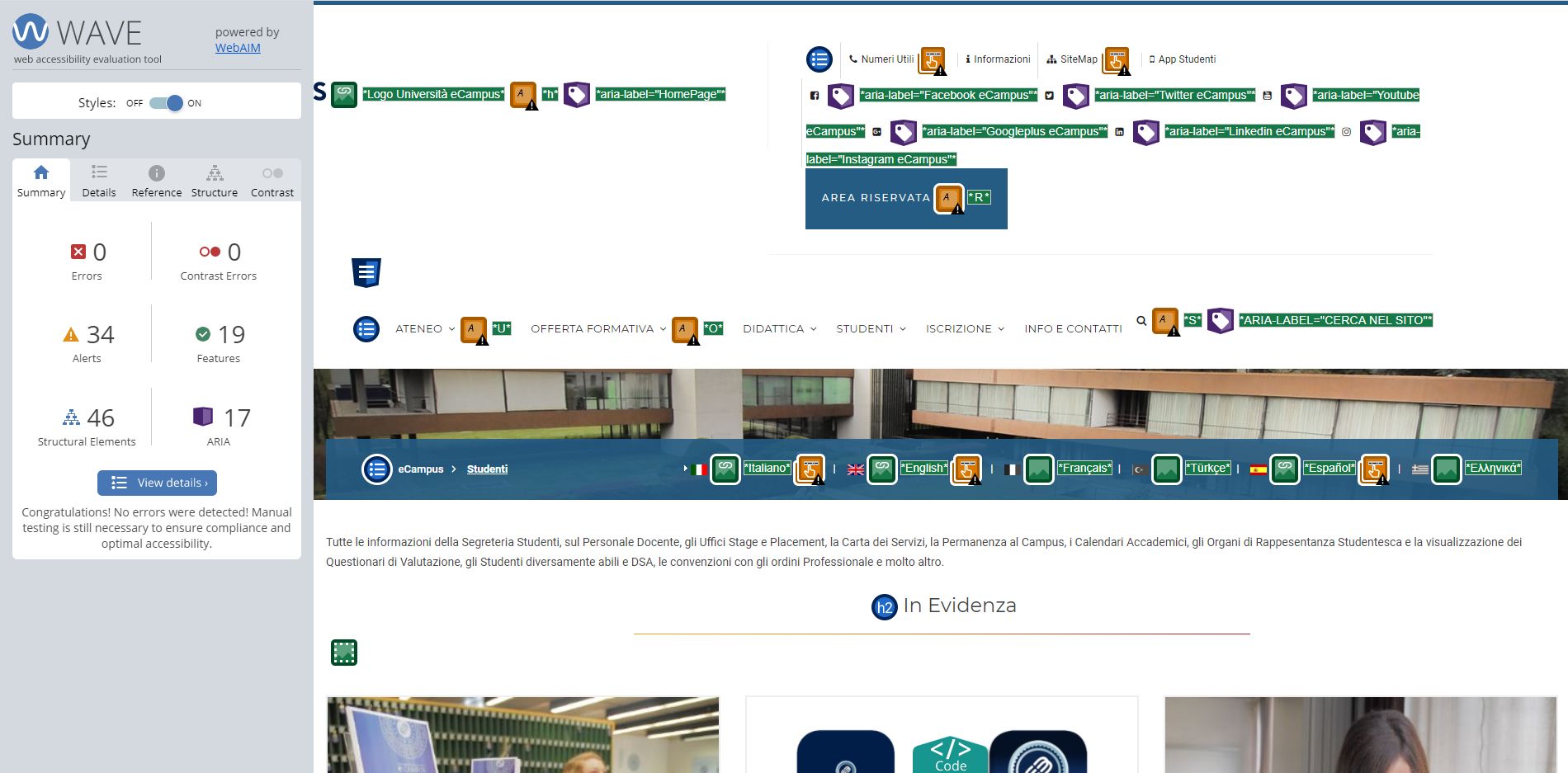This screenshot has height=773, width=1568.
Task: Click the Studenti breadcrumb link
Action: 487,469
